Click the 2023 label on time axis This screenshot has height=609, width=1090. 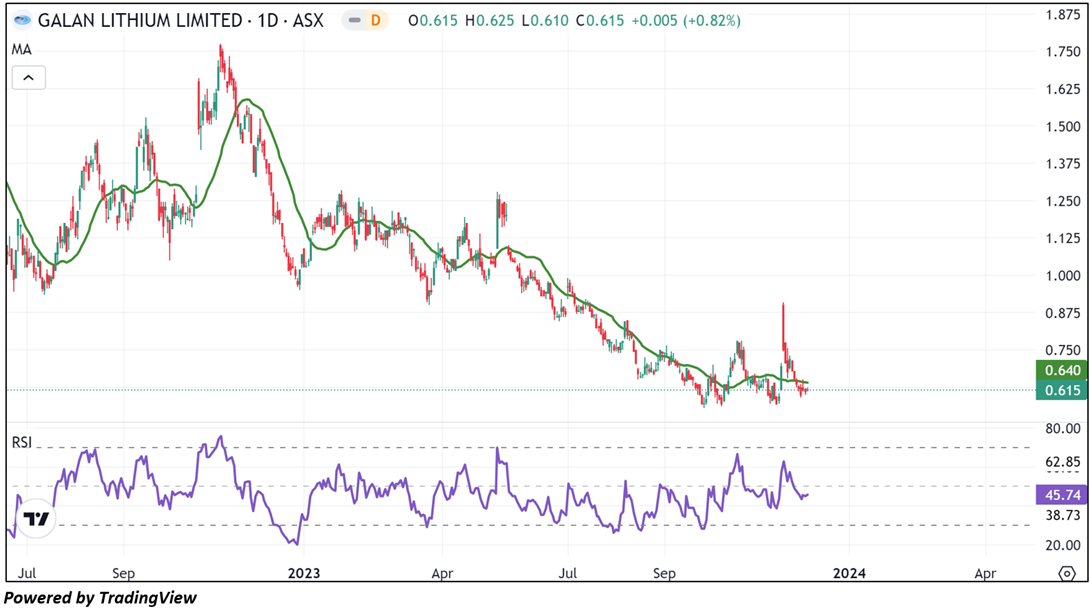tap(304, 574)
